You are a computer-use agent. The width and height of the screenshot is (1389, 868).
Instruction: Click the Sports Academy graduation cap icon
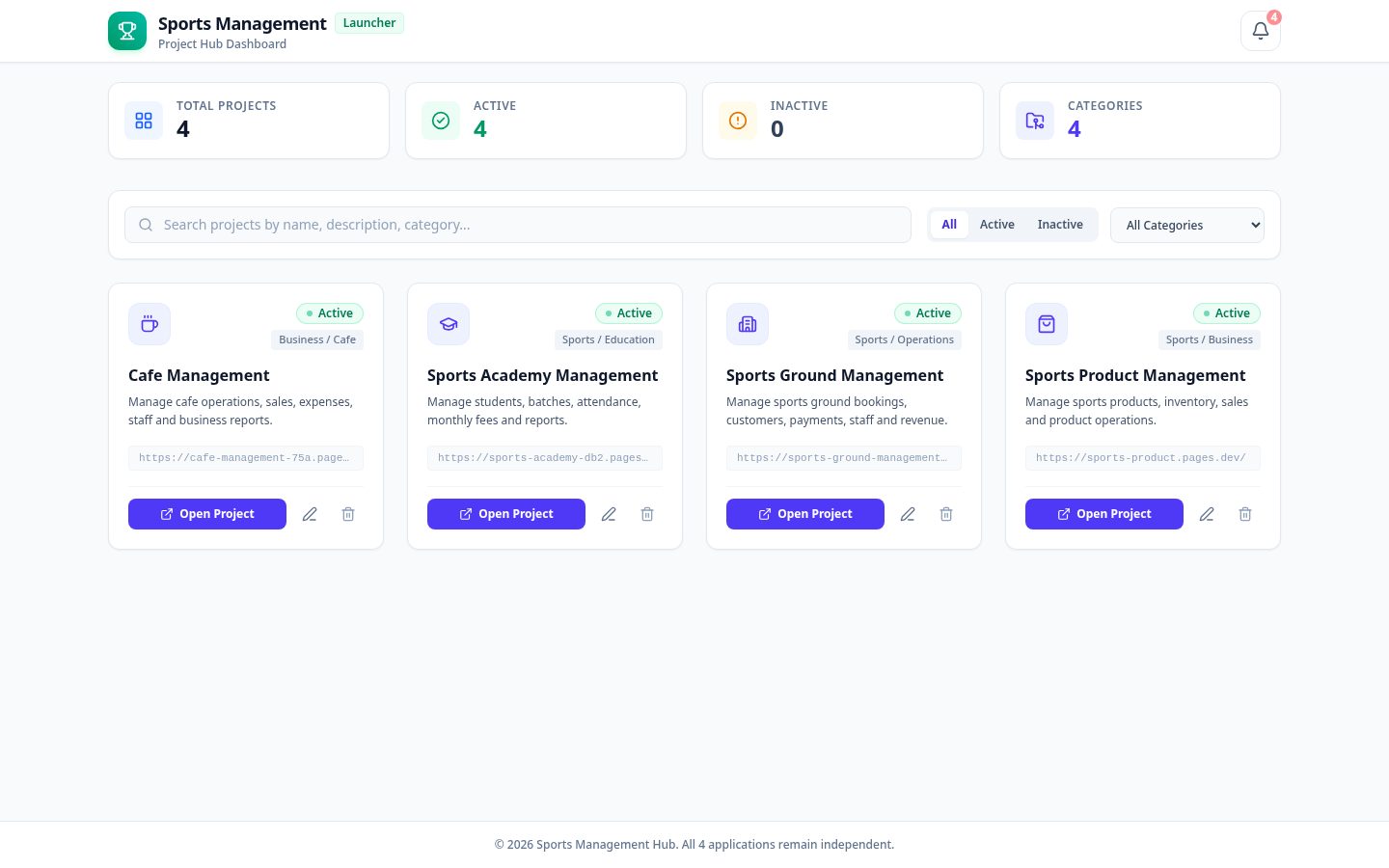click(x=449, y=324)
